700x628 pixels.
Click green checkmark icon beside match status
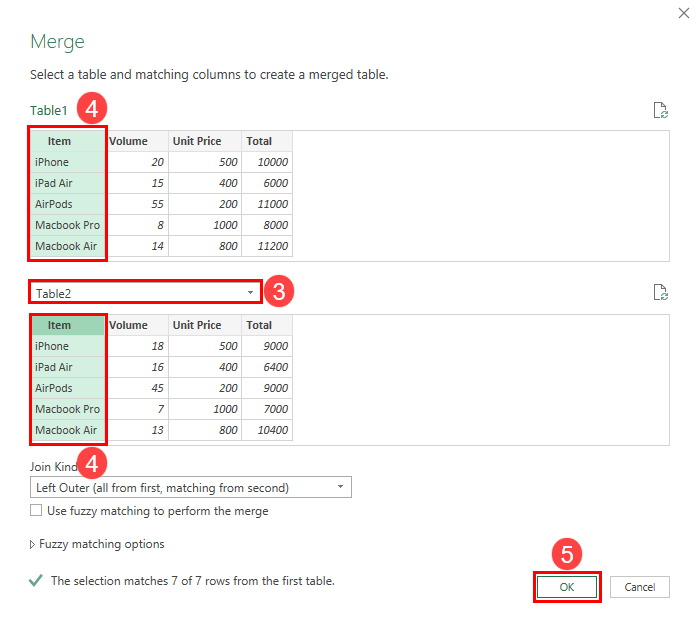pos(36,580)
